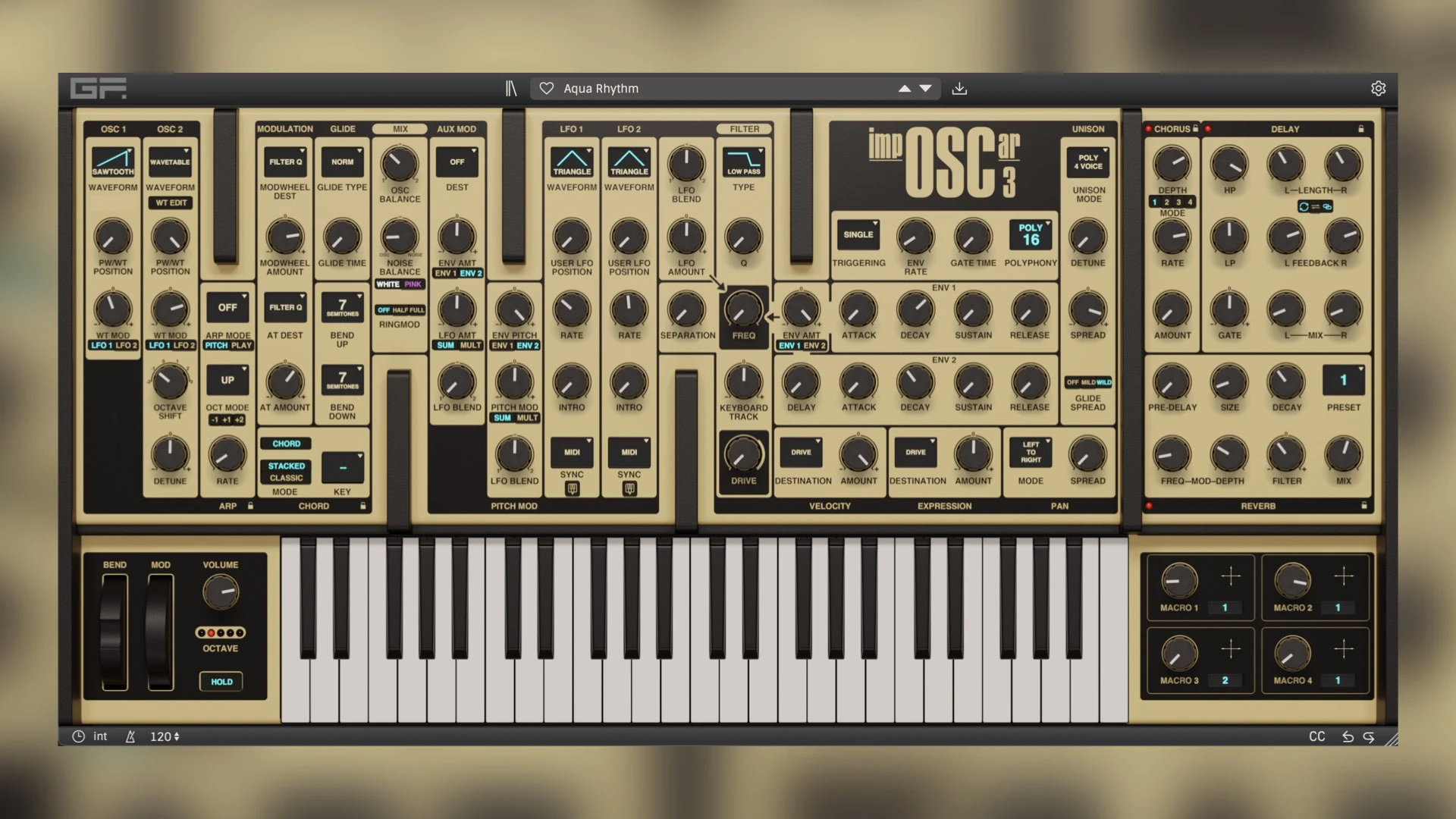Click the redo arrow icon

(1369, 736)
